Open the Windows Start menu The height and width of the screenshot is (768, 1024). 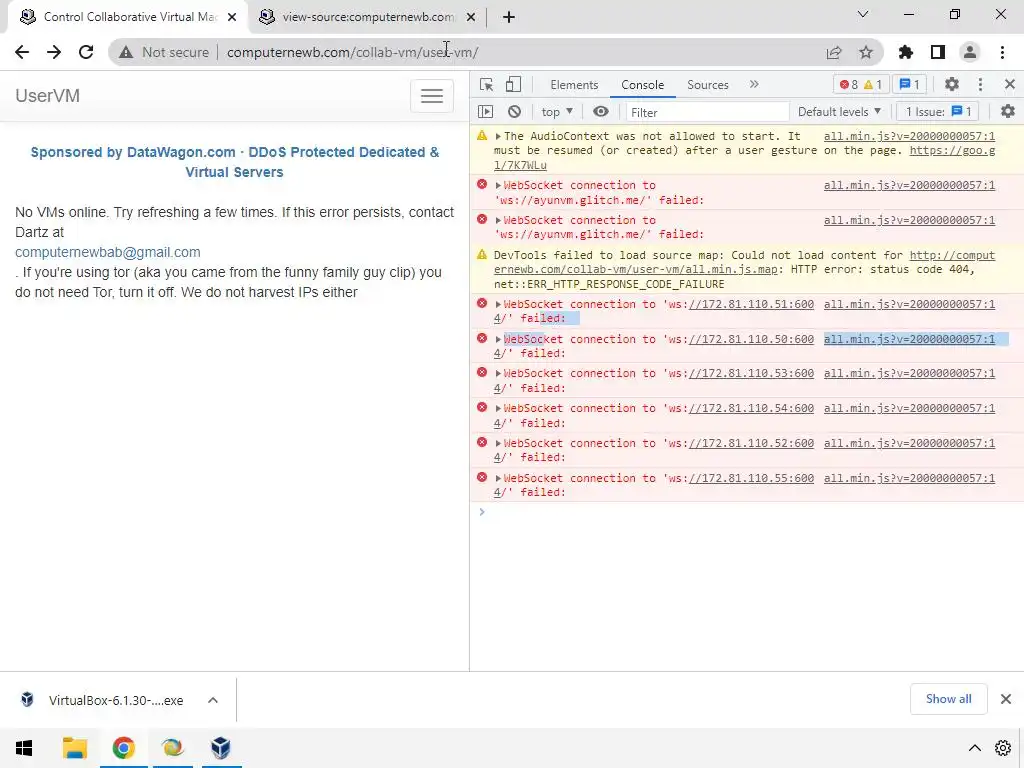(x=24, y=748)
